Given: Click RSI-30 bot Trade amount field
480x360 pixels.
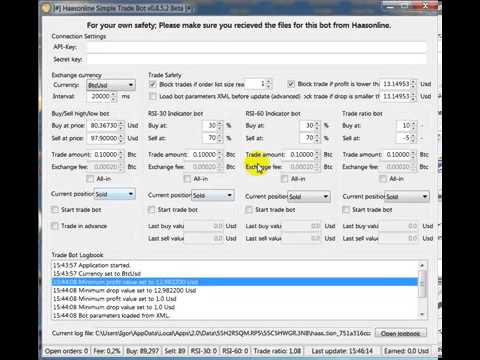Looking at the screenshot, I should 207,155.
